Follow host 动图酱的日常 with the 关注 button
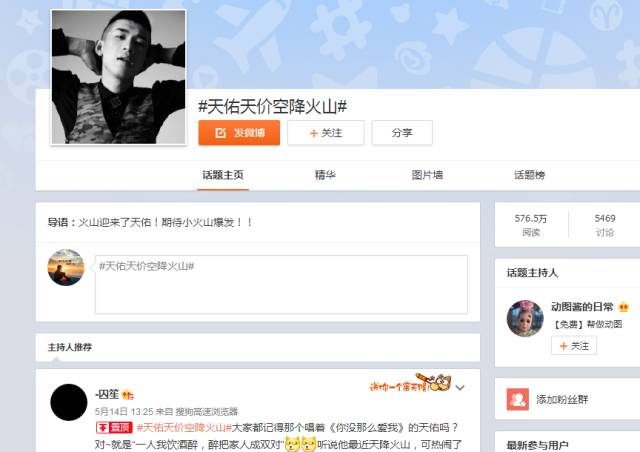Screen dimensions: 640x452 click(x=574, y=346)
